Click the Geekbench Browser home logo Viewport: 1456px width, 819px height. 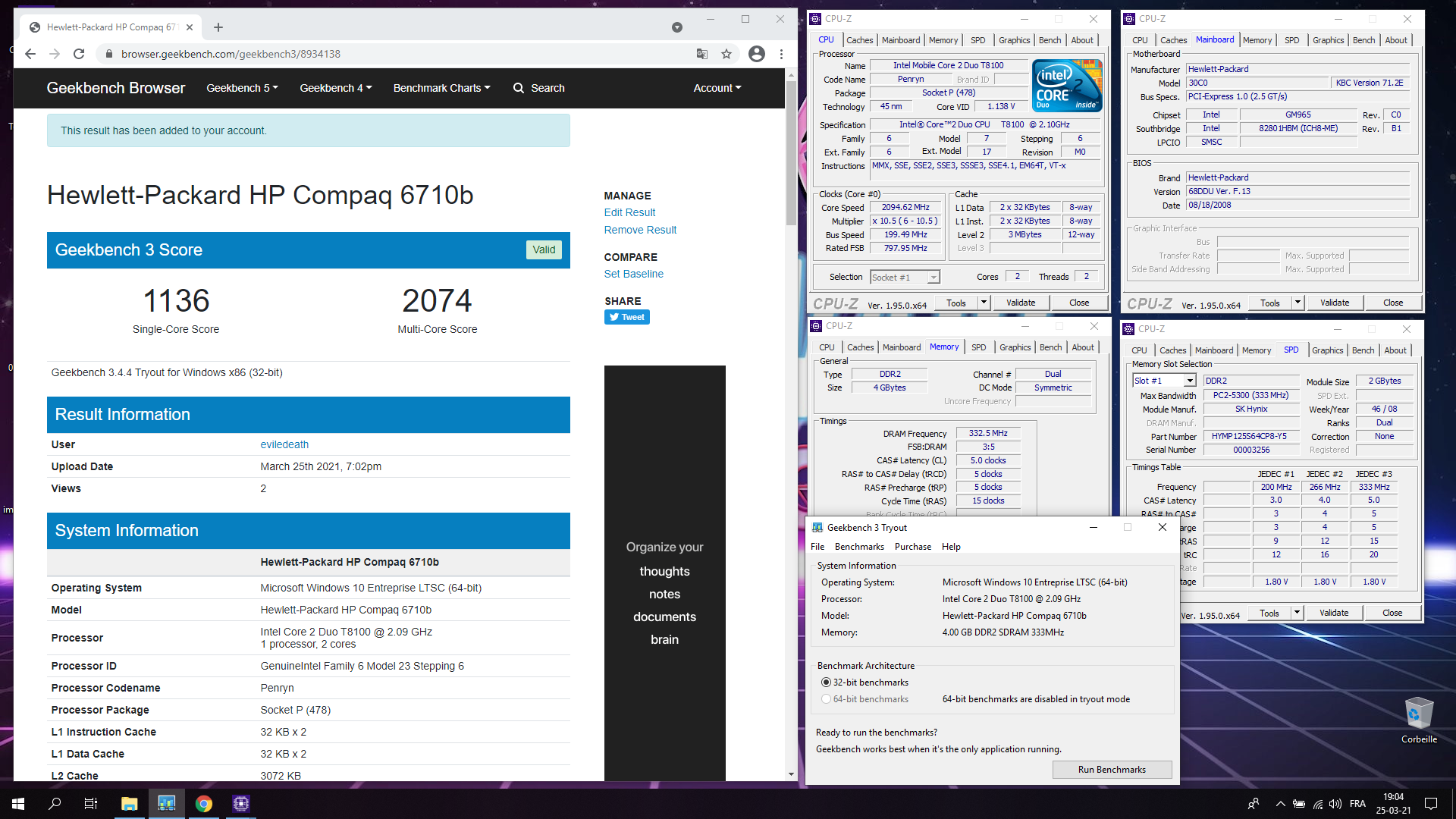pos(115,88)
